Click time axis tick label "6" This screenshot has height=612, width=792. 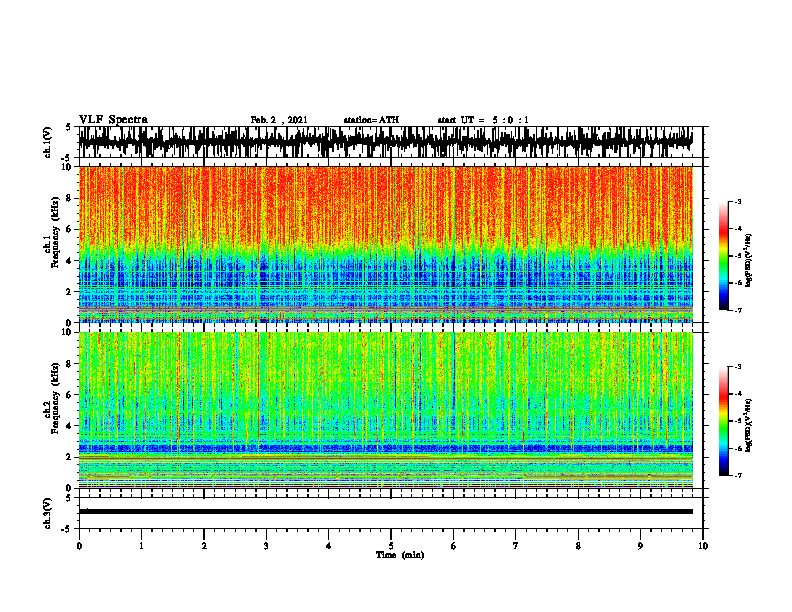tap(454, 546)
